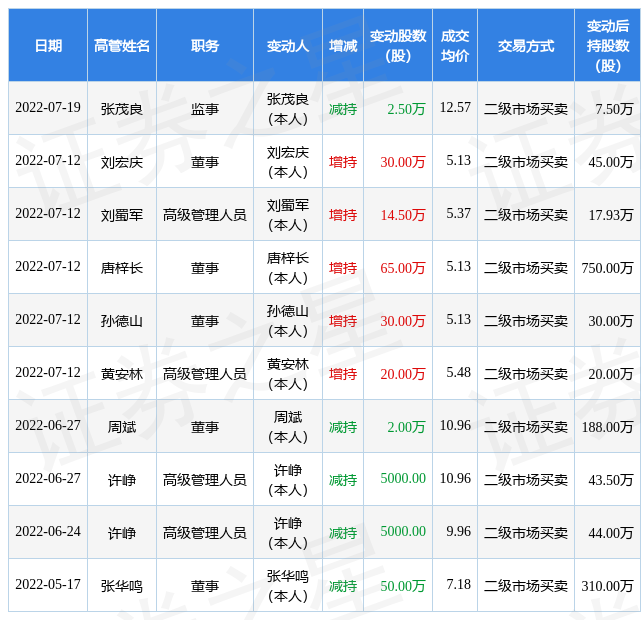Click the 45.00万 holding value
The width and height of the screenshot is (641, 620).
pyautogui.click(x=611, y=162)
